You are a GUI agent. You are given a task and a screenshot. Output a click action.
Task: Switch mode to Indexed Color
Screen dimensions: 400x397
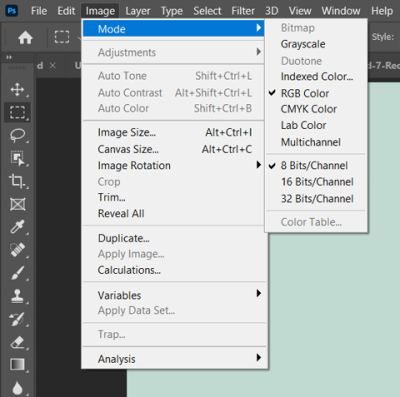point(316,77)
